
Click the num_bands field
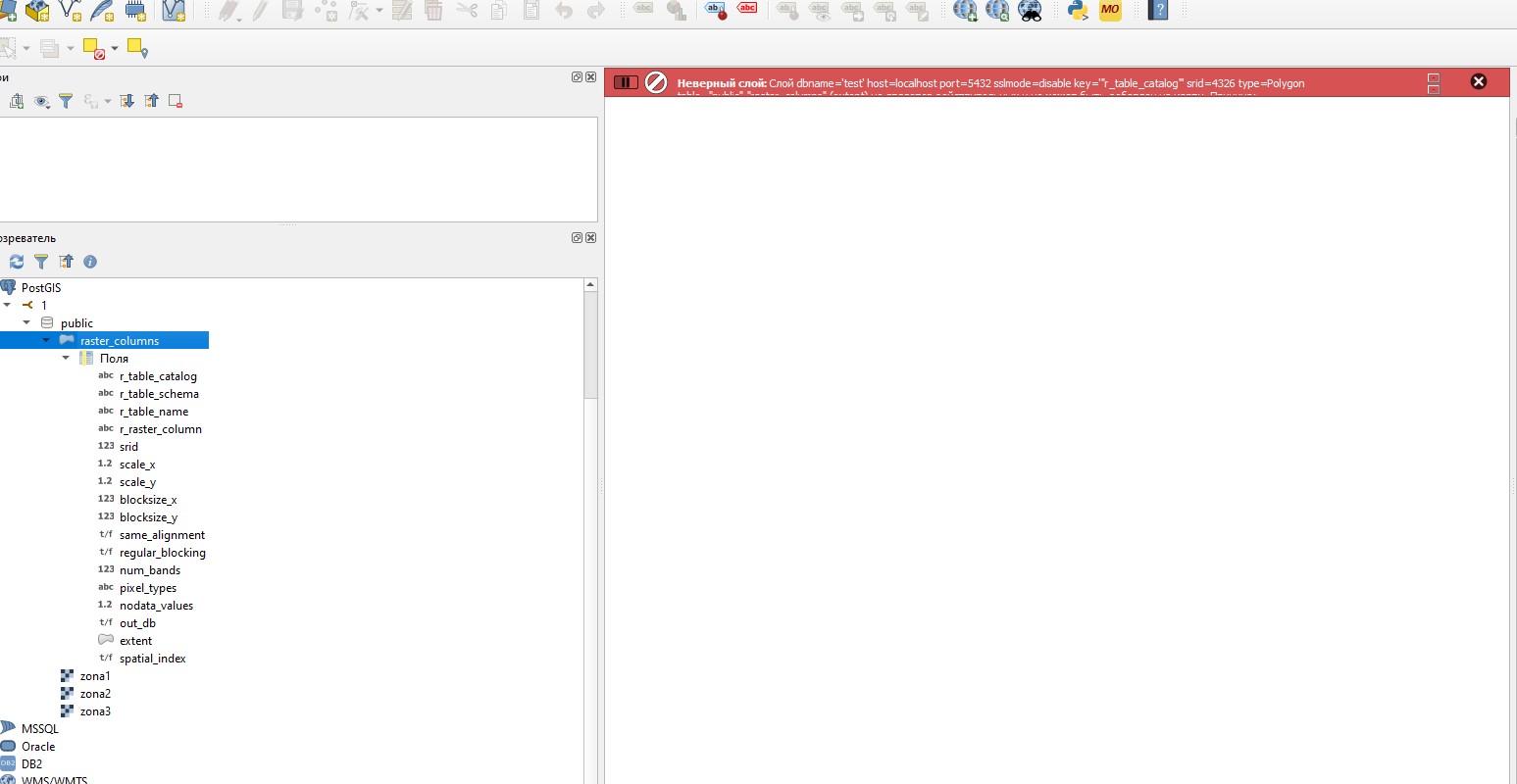(150, 570)
